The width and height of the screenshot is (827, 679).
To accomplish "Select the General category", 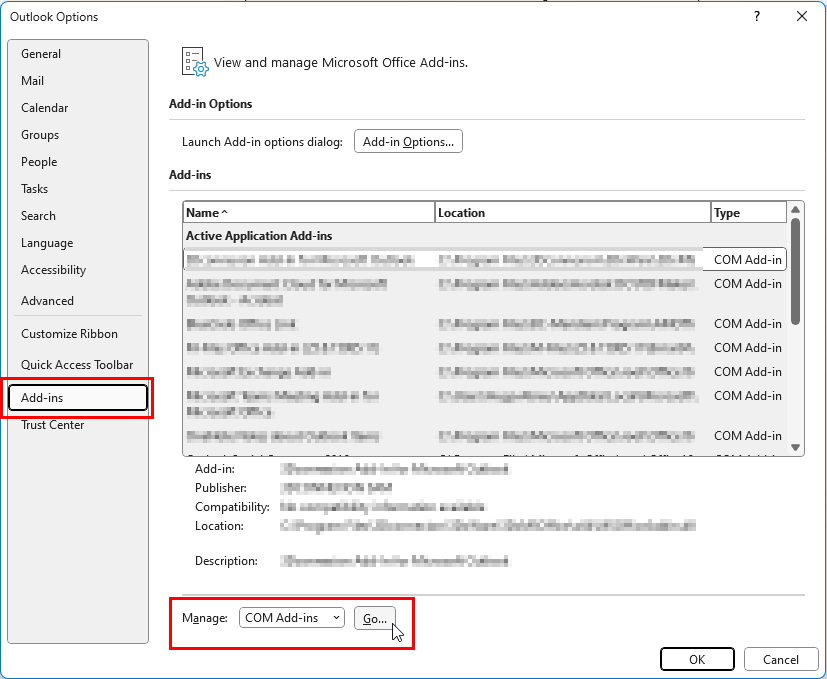I will pyautogui.click(x=41, y=54).
